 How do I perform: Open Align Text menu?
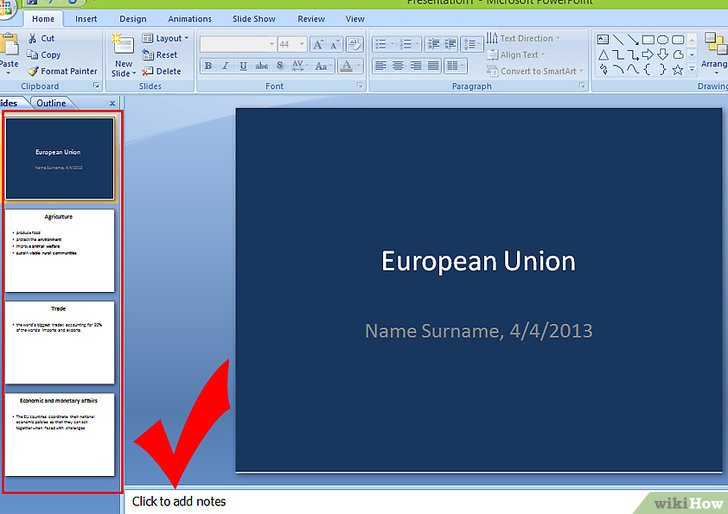(516, 55)
